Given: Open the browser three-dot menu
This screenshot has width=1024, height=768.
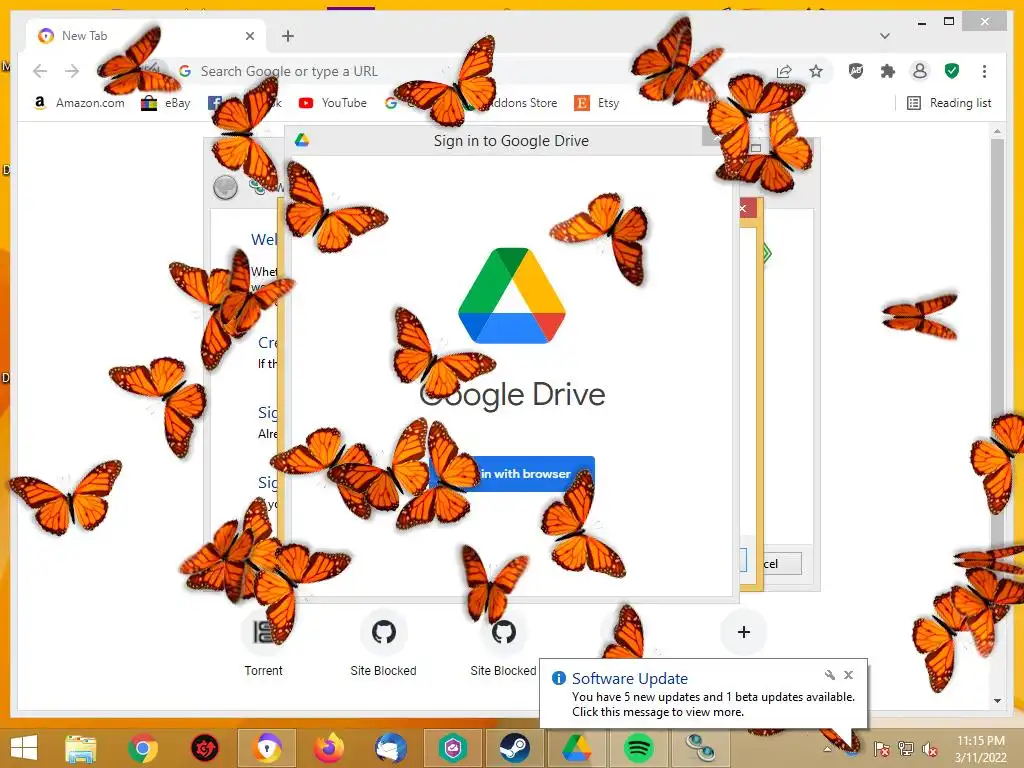Looking at the screenshot, I should (984, 71).
